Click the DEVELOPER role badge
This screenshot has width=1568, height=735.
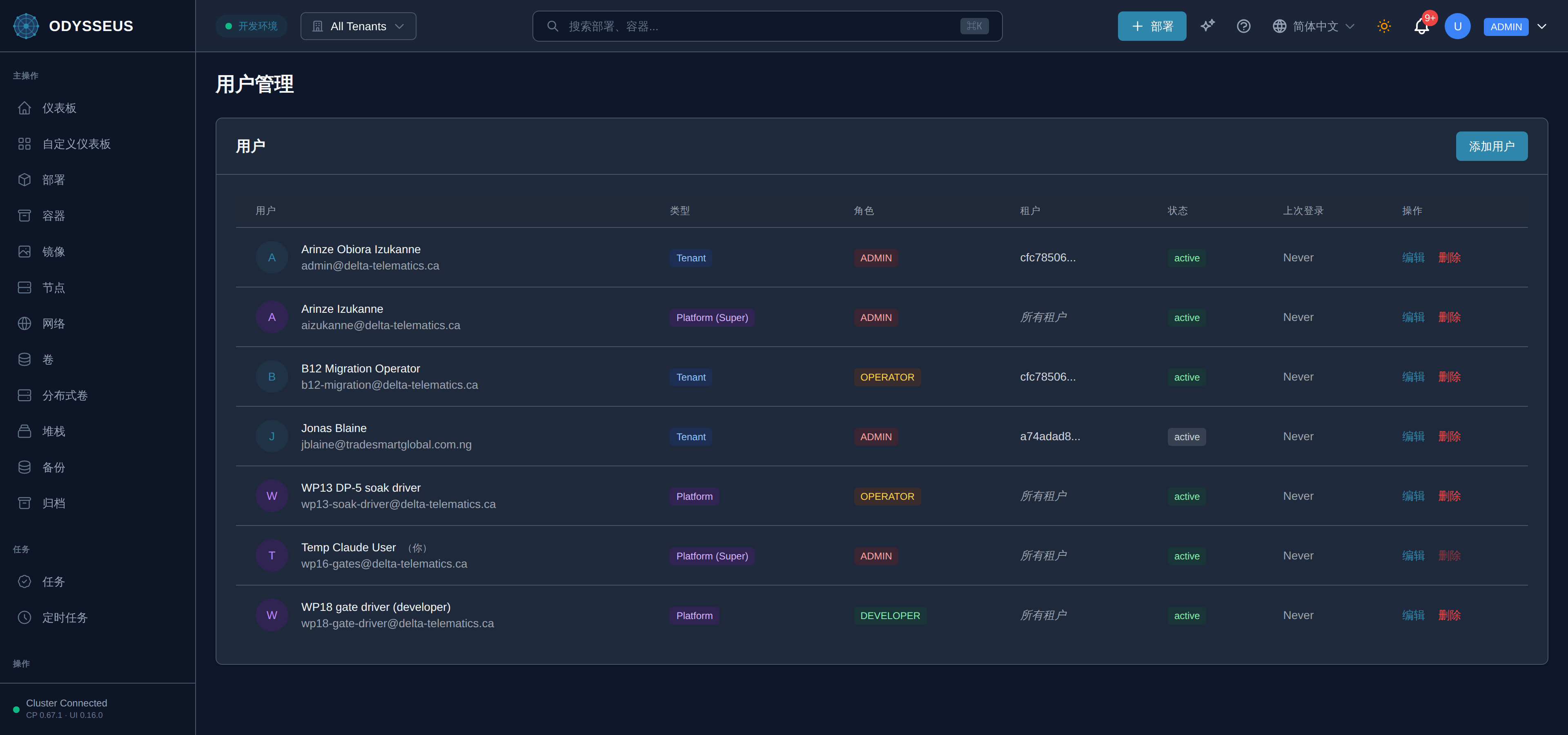coord(890,616)
